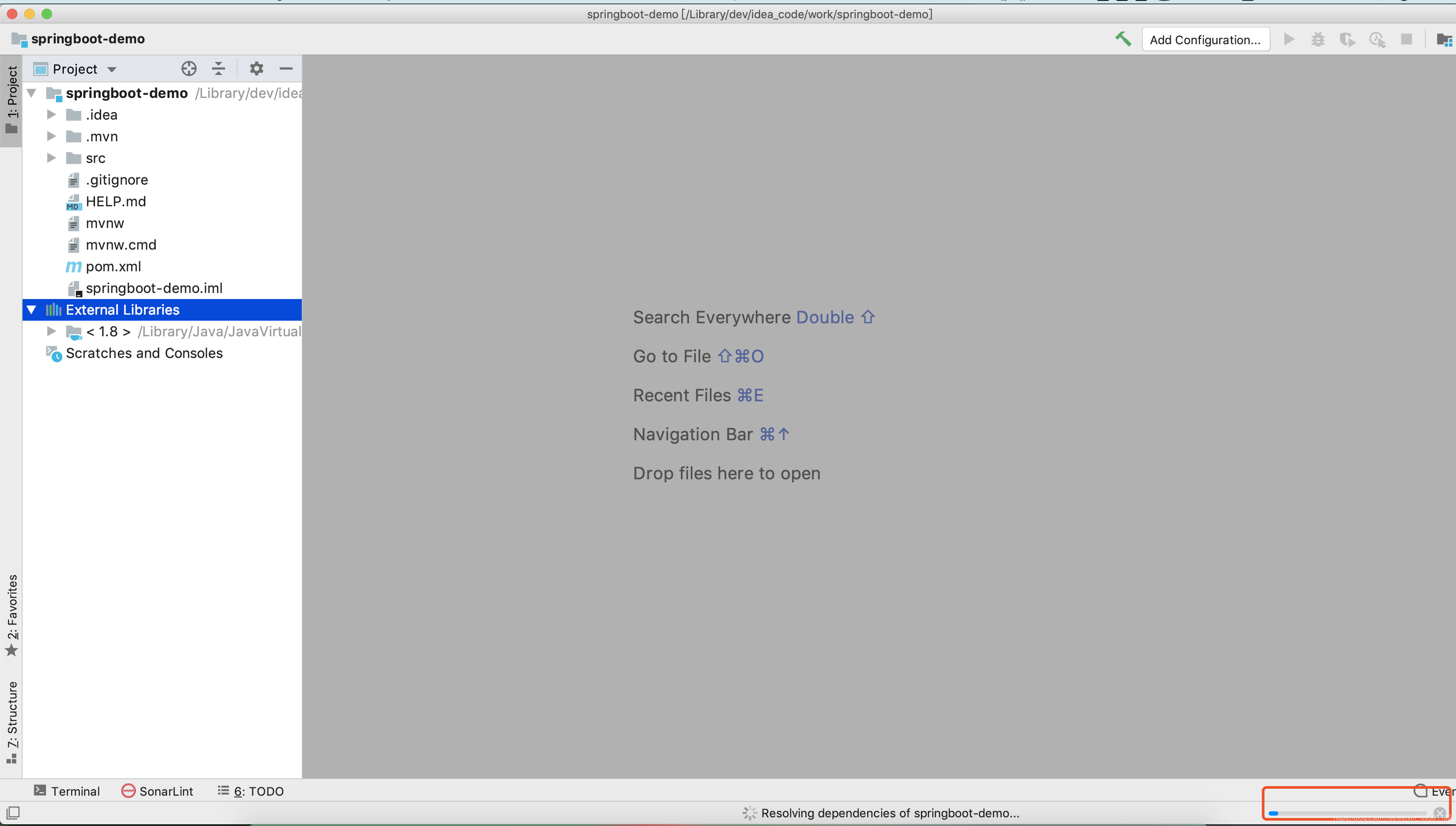Click the Debug bug icon

coord(1318,39)
